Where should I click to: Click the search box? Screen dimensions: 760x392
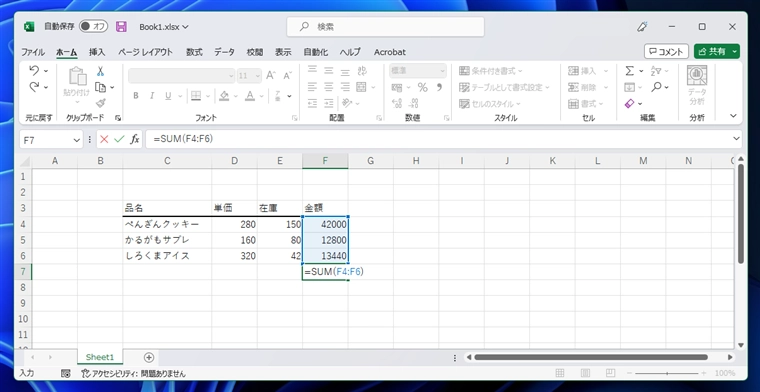pos(385,27)
